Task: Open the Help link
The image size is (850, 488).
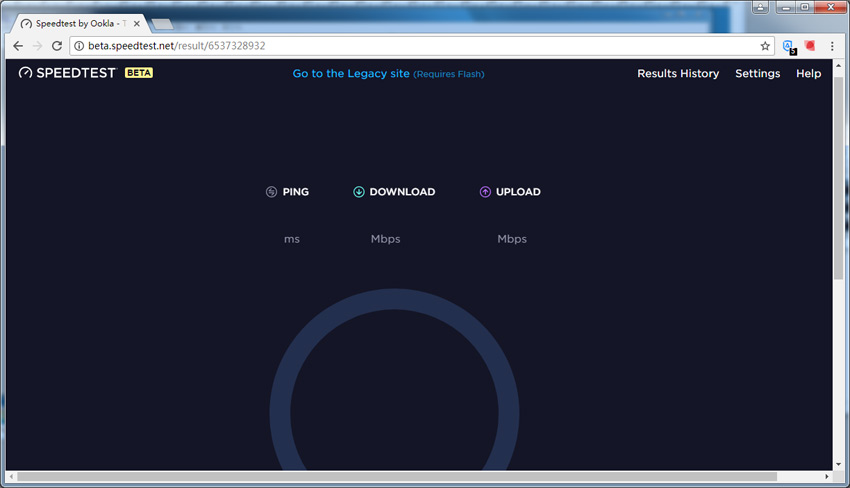Action: tap(808, 74)
